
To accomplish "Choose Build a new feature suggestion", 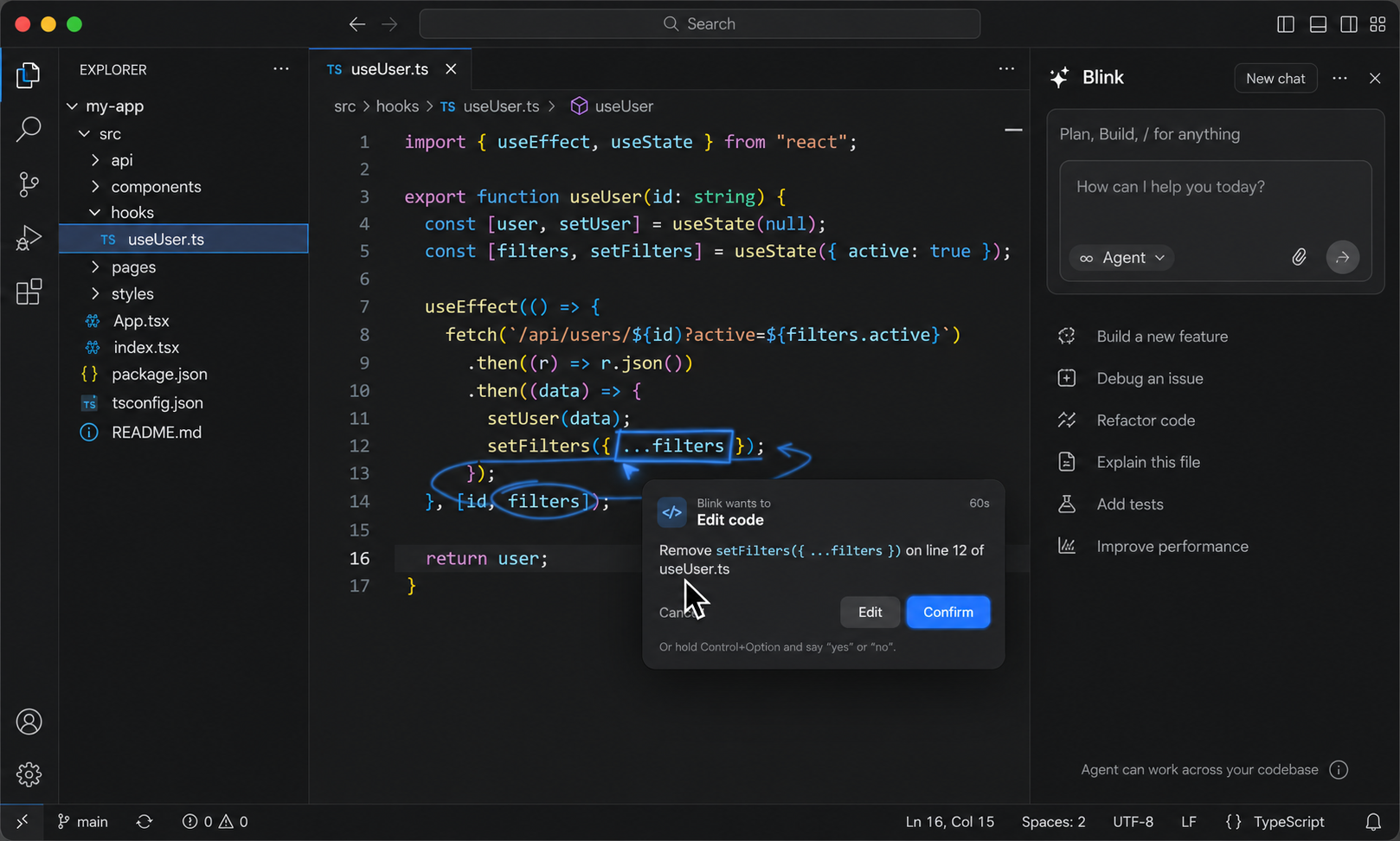I will 1162,337.
